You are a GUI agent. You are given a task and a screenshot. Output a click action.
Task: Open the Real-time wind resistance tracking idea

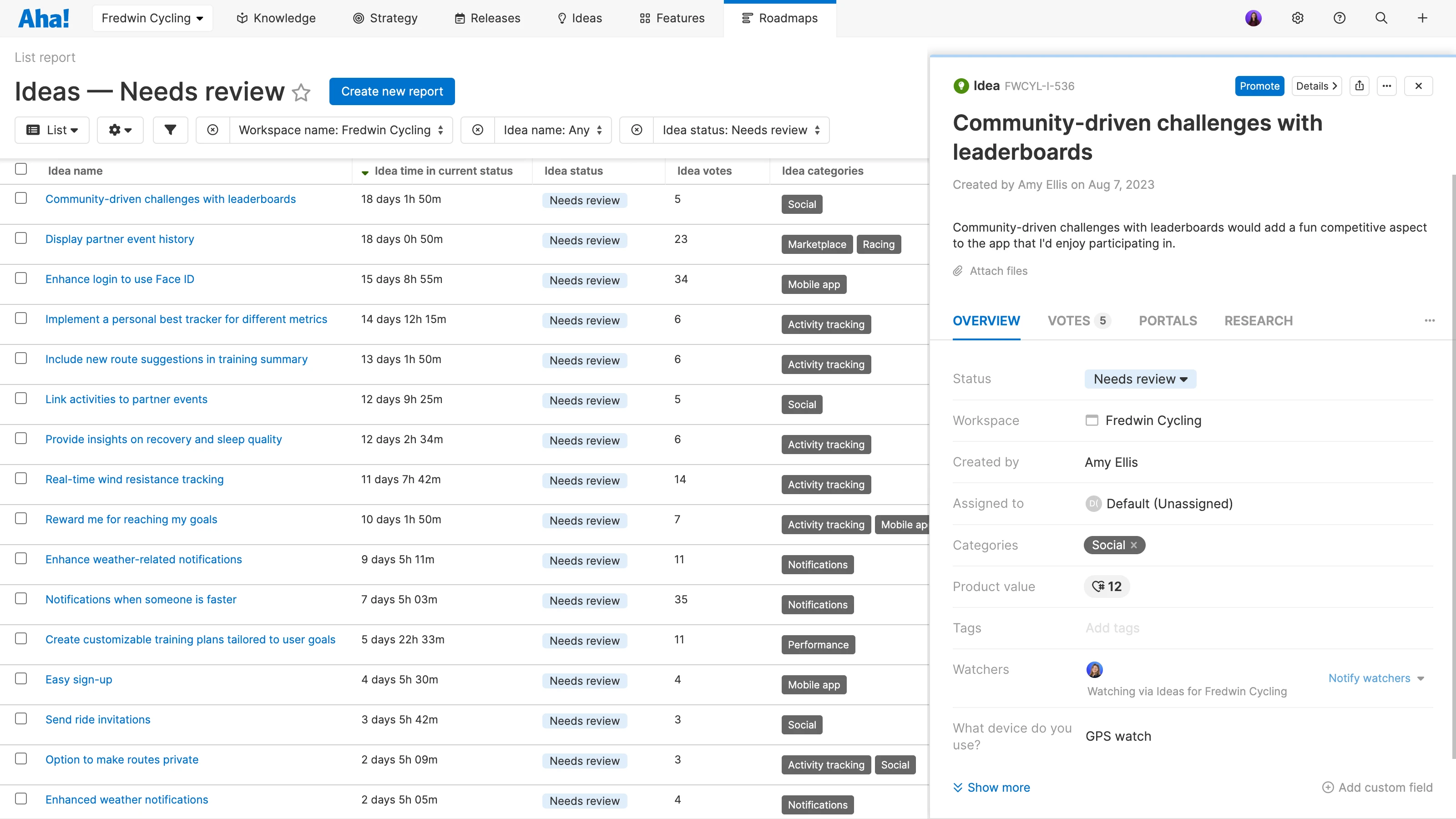135,479
